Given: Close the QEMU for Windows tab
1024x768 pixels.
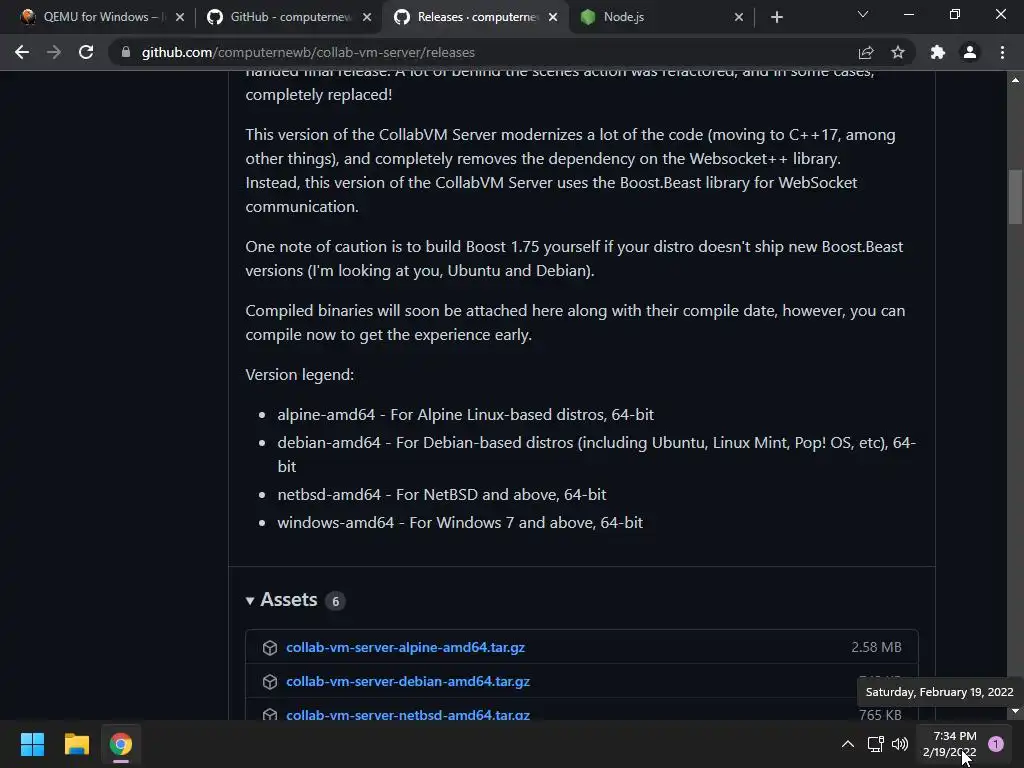Looking at the screenshot, I should (180, 17).
